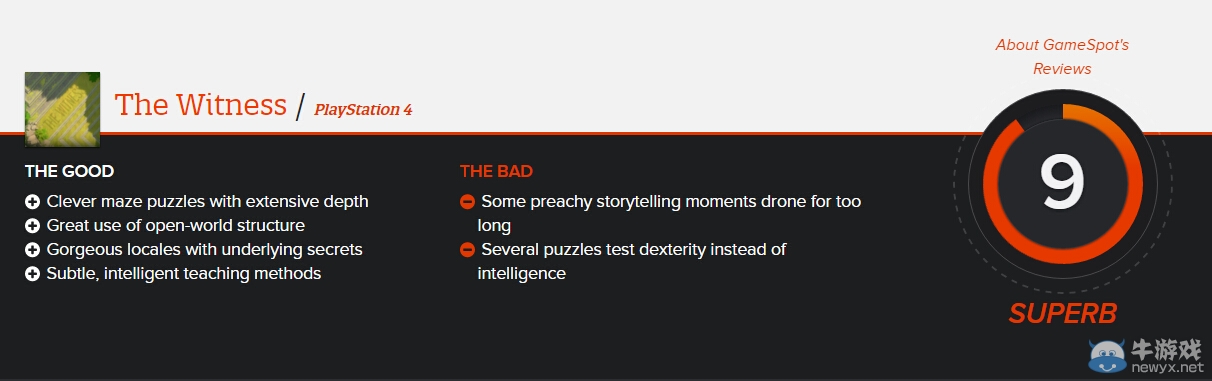Click the newyx.net watermark logo icon

(1105, 356)
